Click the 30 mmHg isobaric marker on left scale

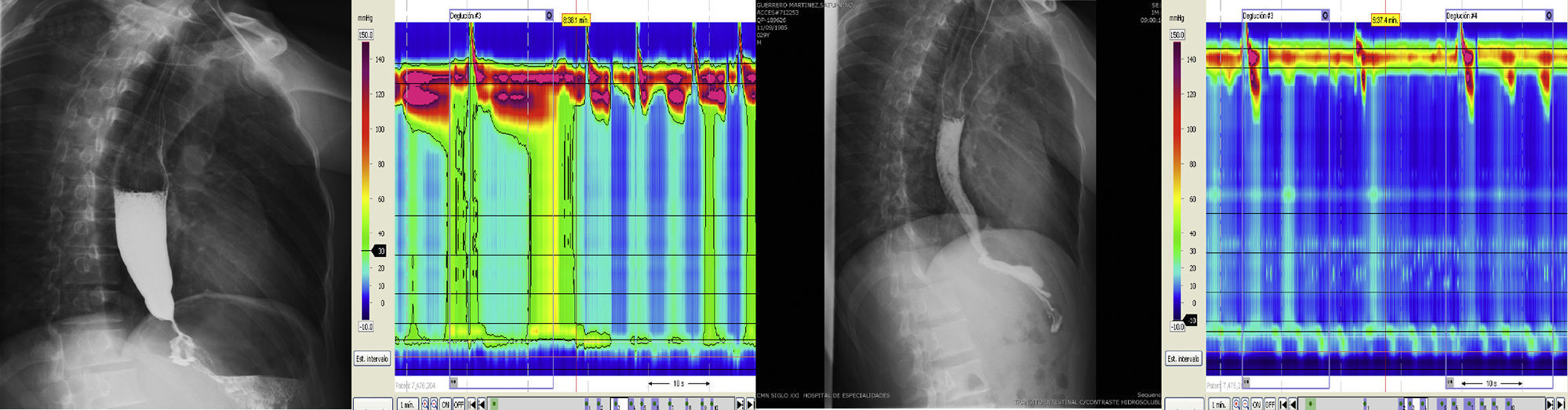[x=380, y=252]
